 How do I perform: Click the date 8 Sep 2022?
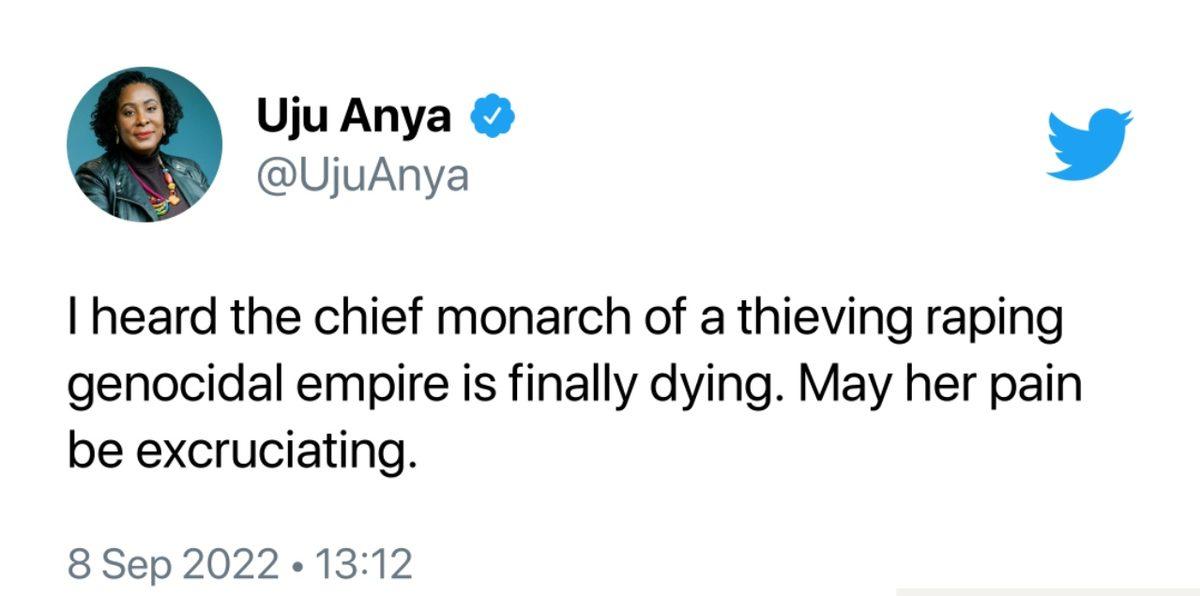173,565
